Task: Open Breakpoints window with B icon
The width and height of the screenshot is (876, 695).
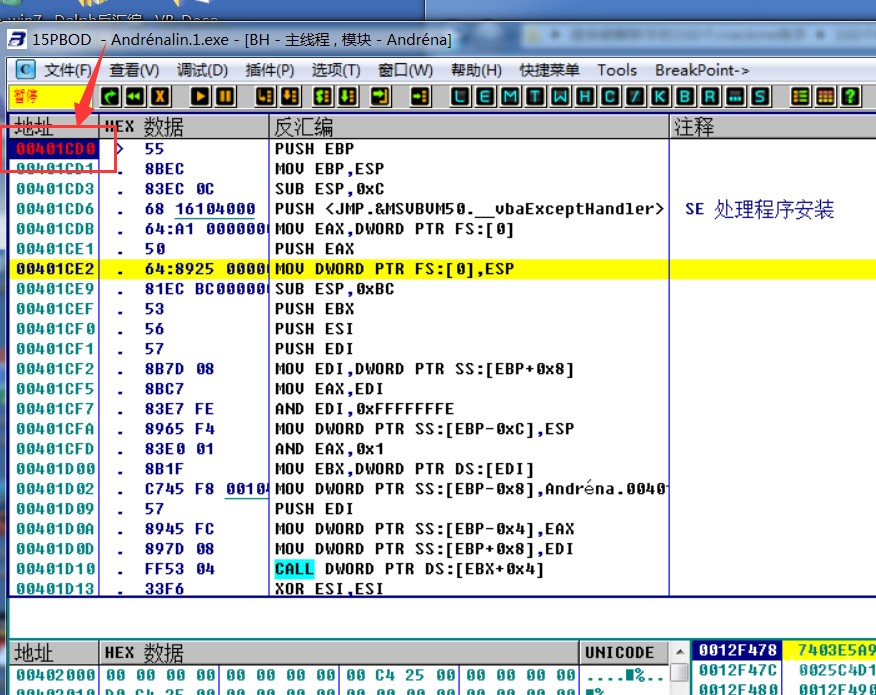Action: coord(684,97)
